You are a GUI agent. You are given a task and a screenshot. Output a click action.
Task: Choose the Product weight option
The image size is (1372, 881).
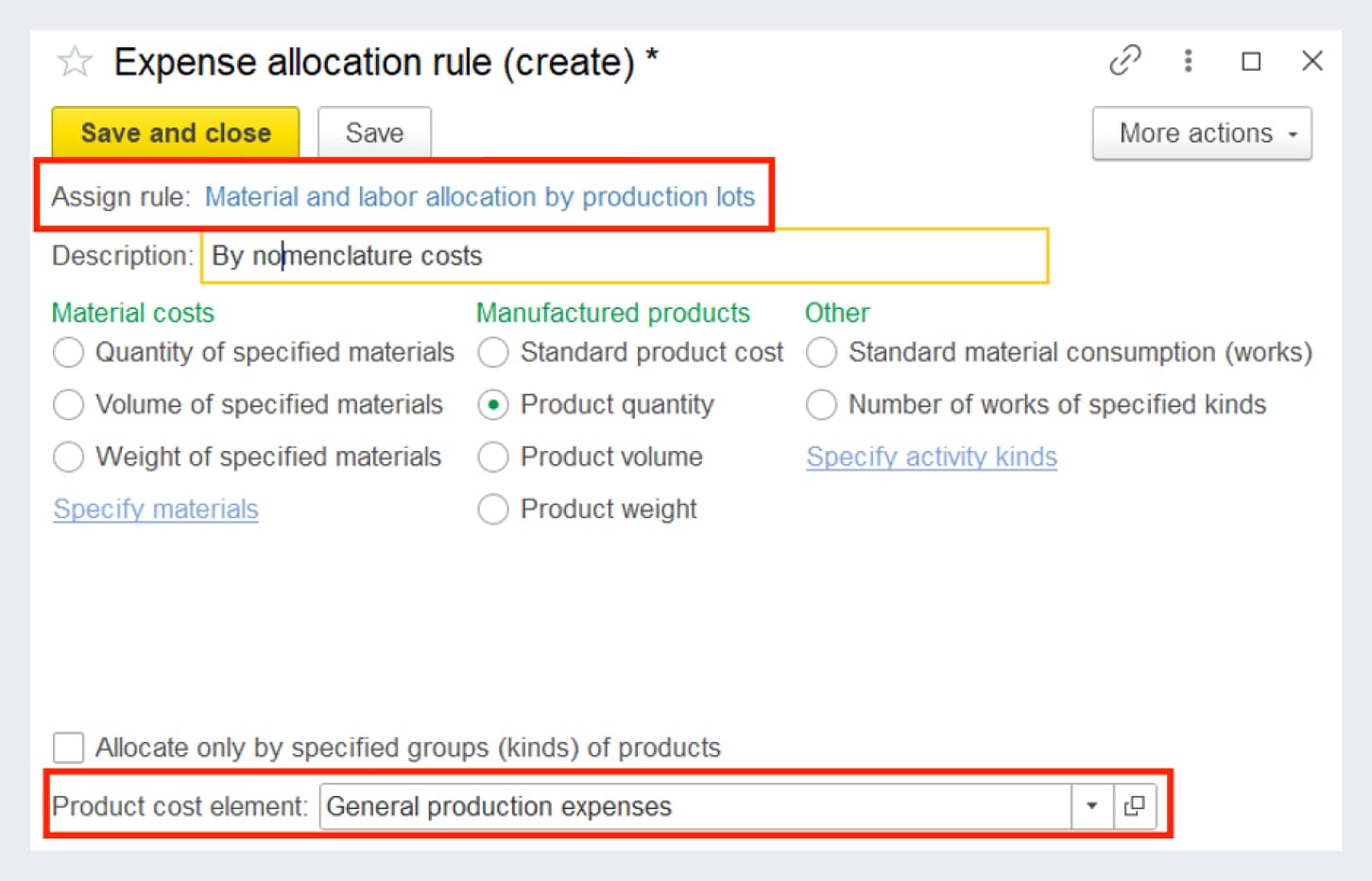[x=492, y=510]
